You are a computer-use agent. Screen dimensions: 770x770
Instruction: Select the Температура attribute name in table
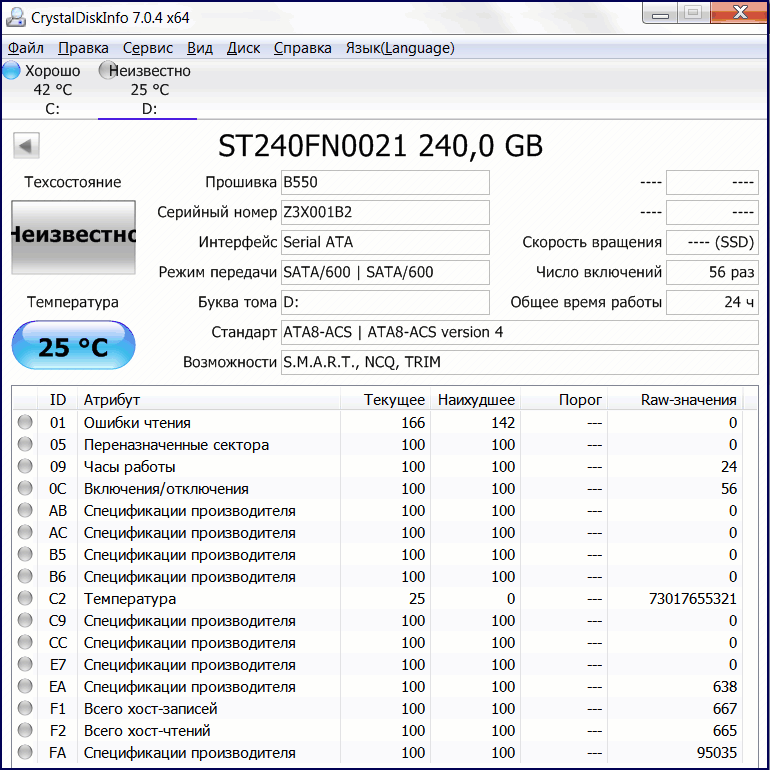click(130, 599)
